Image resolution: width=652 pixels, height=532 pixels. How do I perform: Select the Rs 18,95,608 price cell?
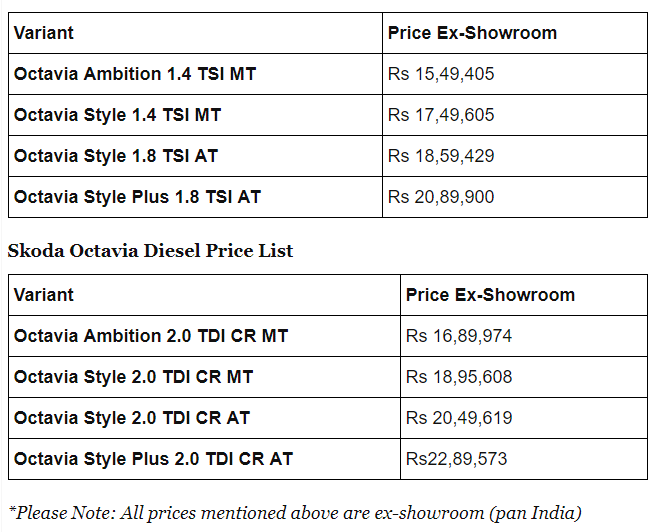459,377
